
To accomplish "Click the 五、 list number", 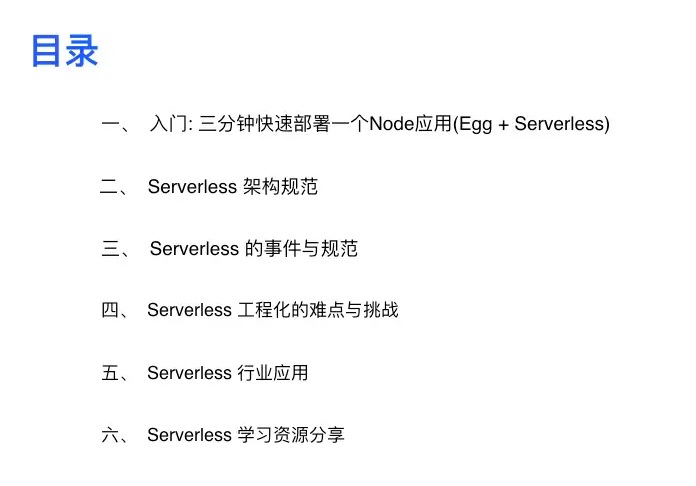I will (x=115, y=373).
